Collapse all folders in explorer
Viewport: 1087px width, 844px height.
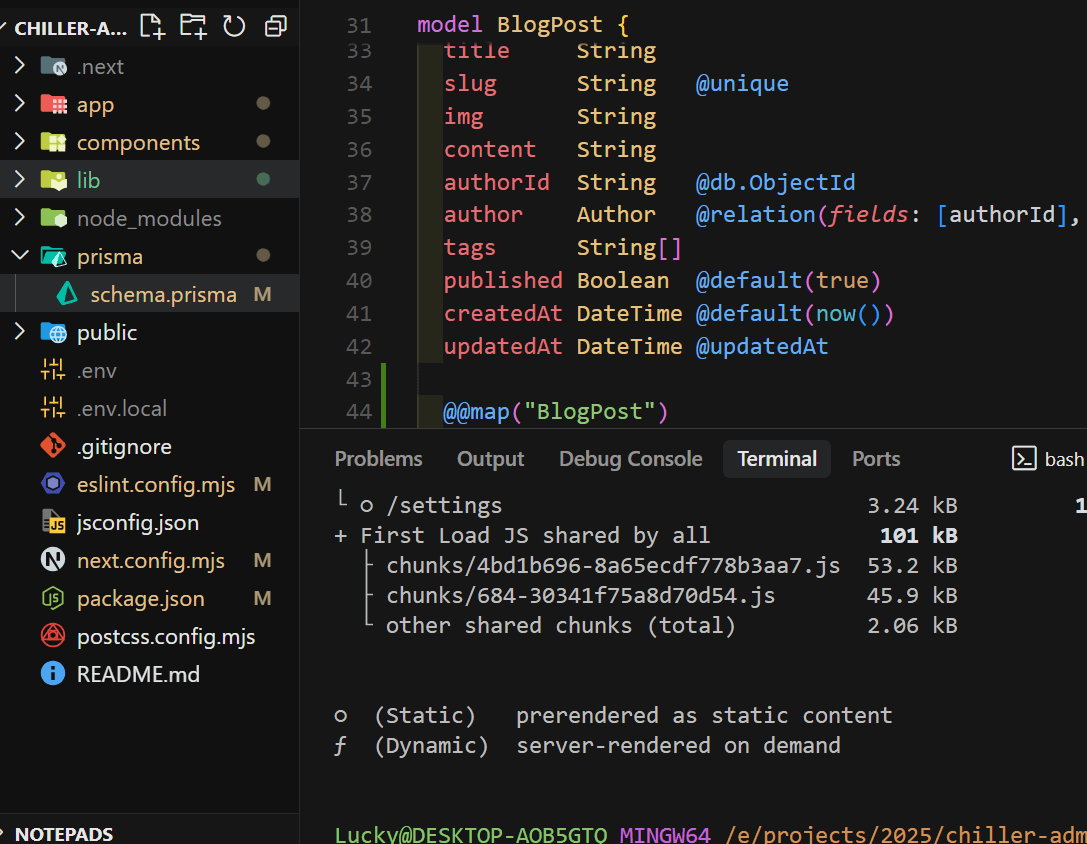[x=275, y=27]
